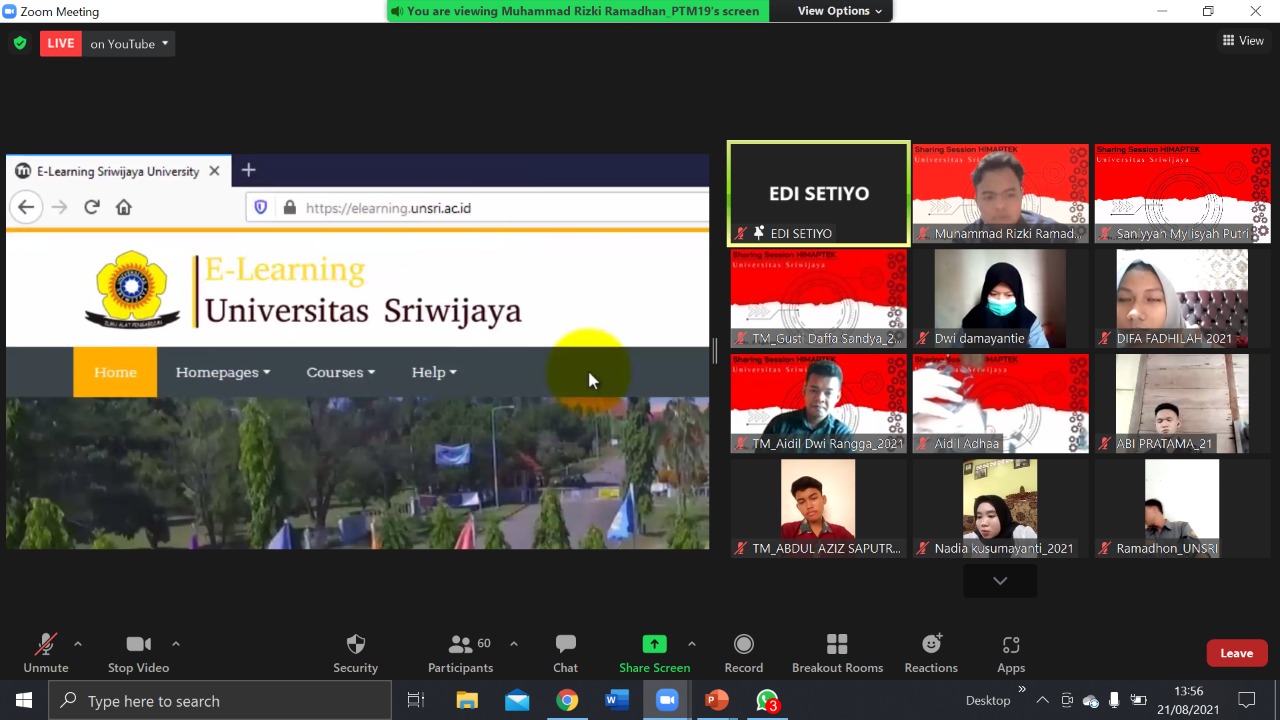Expand the Desktop toolbar chevron
1280x720 pixels.
(1022, 690)
